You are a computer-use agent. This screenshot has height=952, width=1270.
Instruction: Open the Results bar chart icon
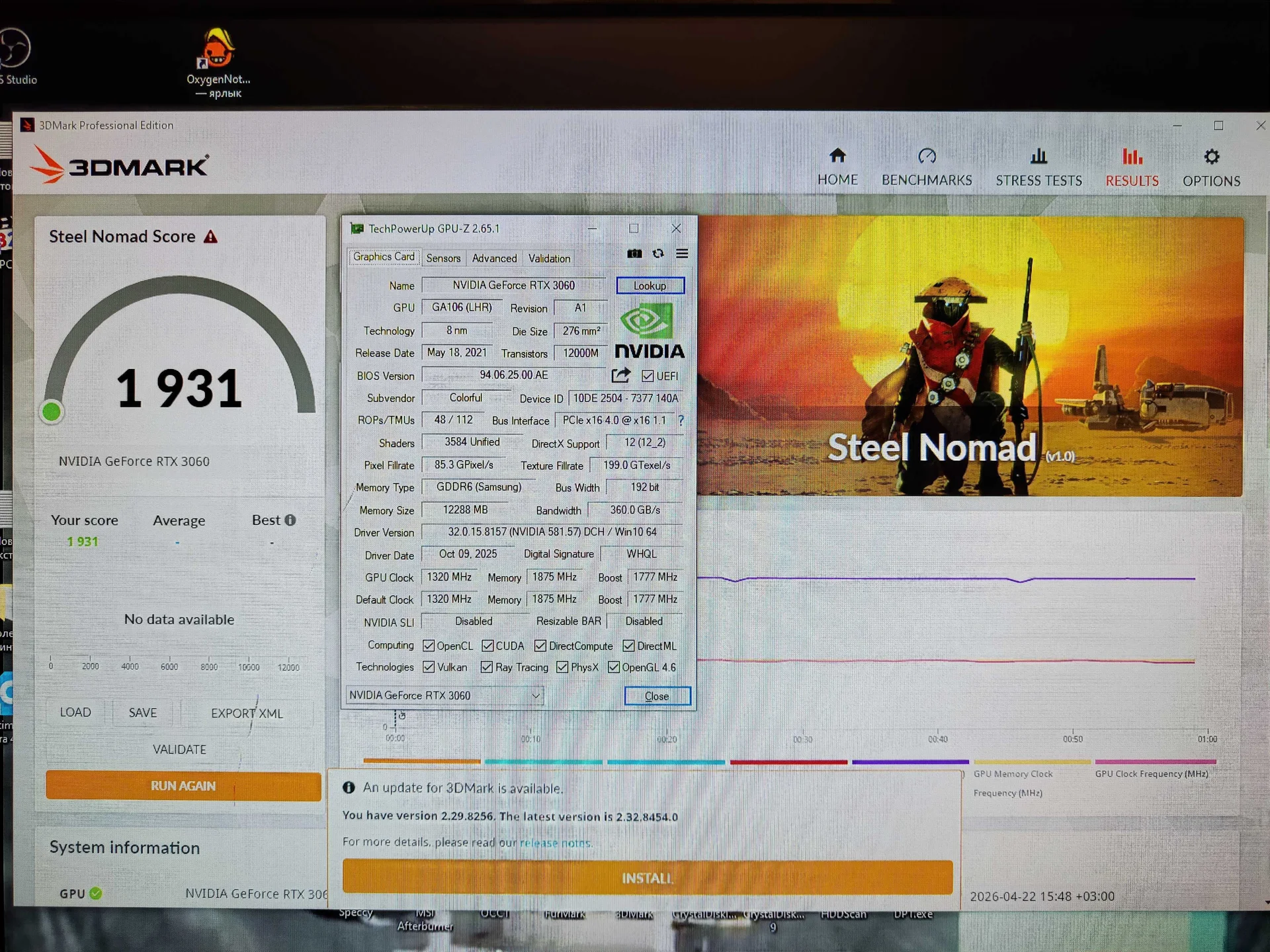(x=1132, y=156)
